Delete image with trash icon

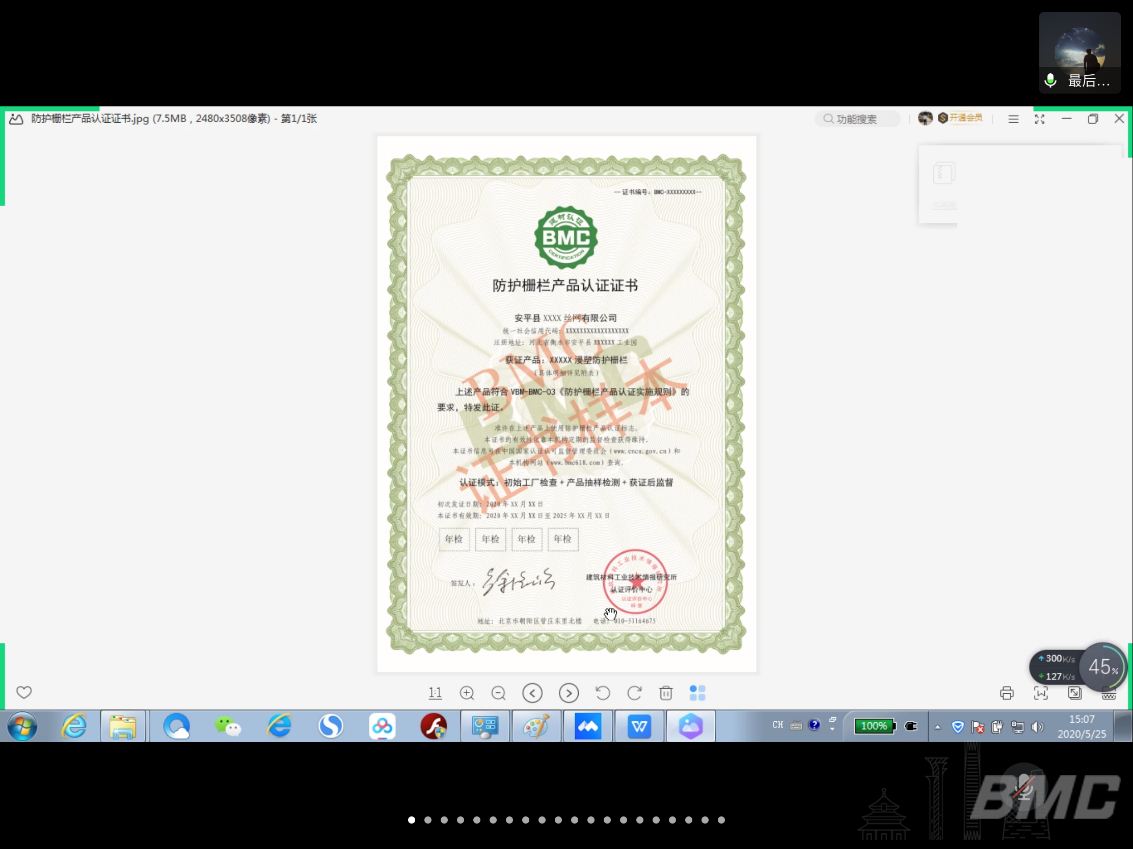coord(666,693)
